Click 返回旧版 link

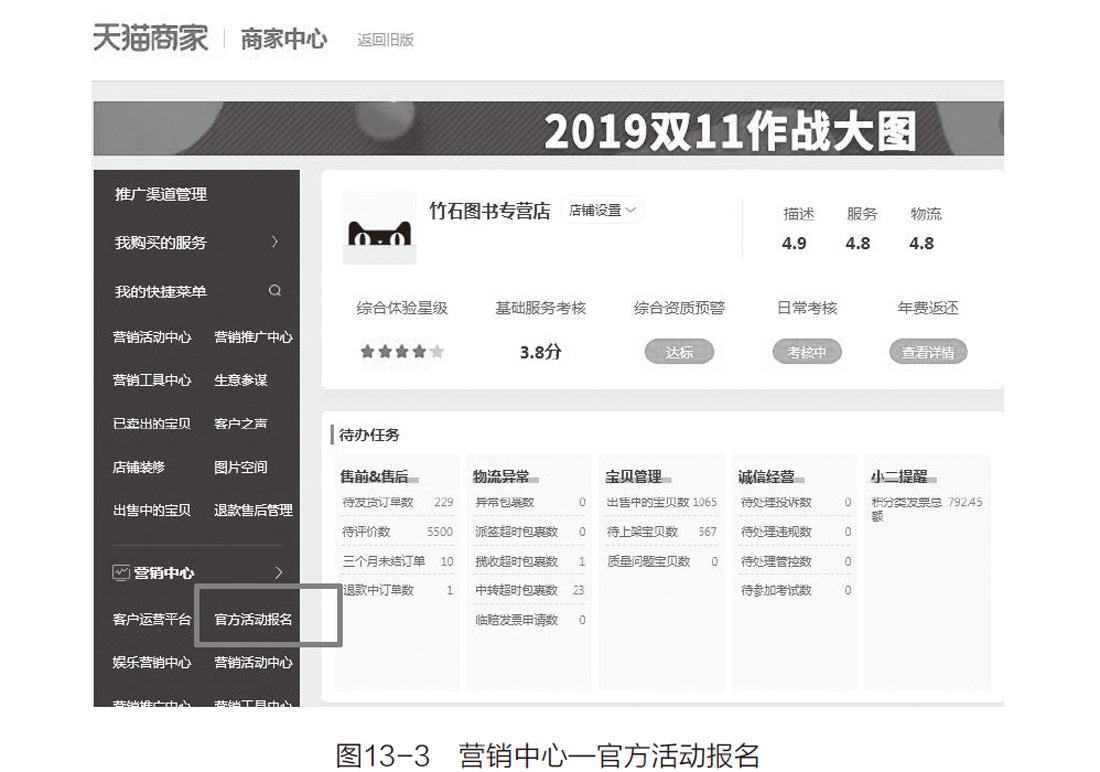point(385,40)
